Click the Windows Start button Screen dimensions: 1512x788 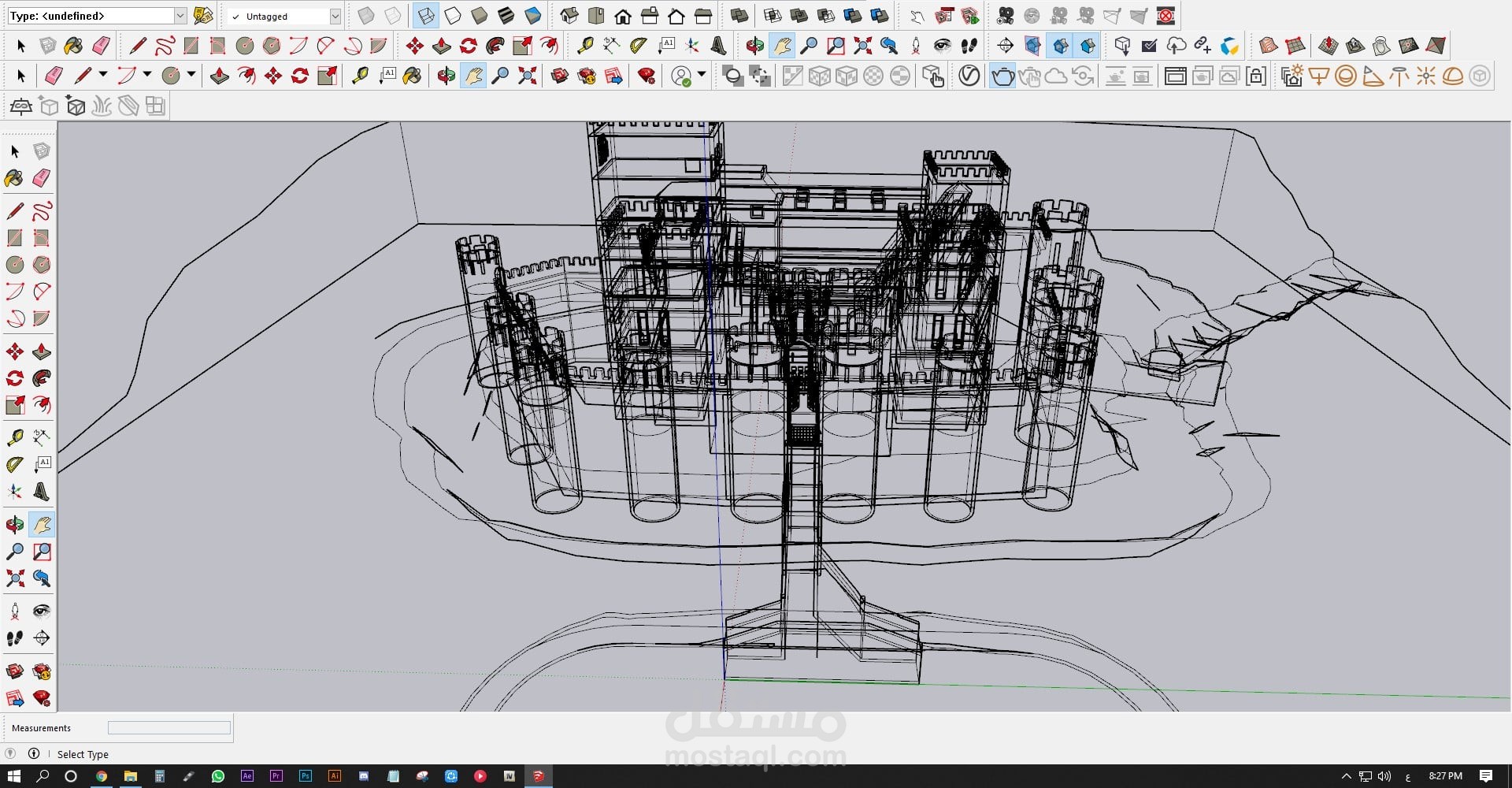tap(14, 776)
